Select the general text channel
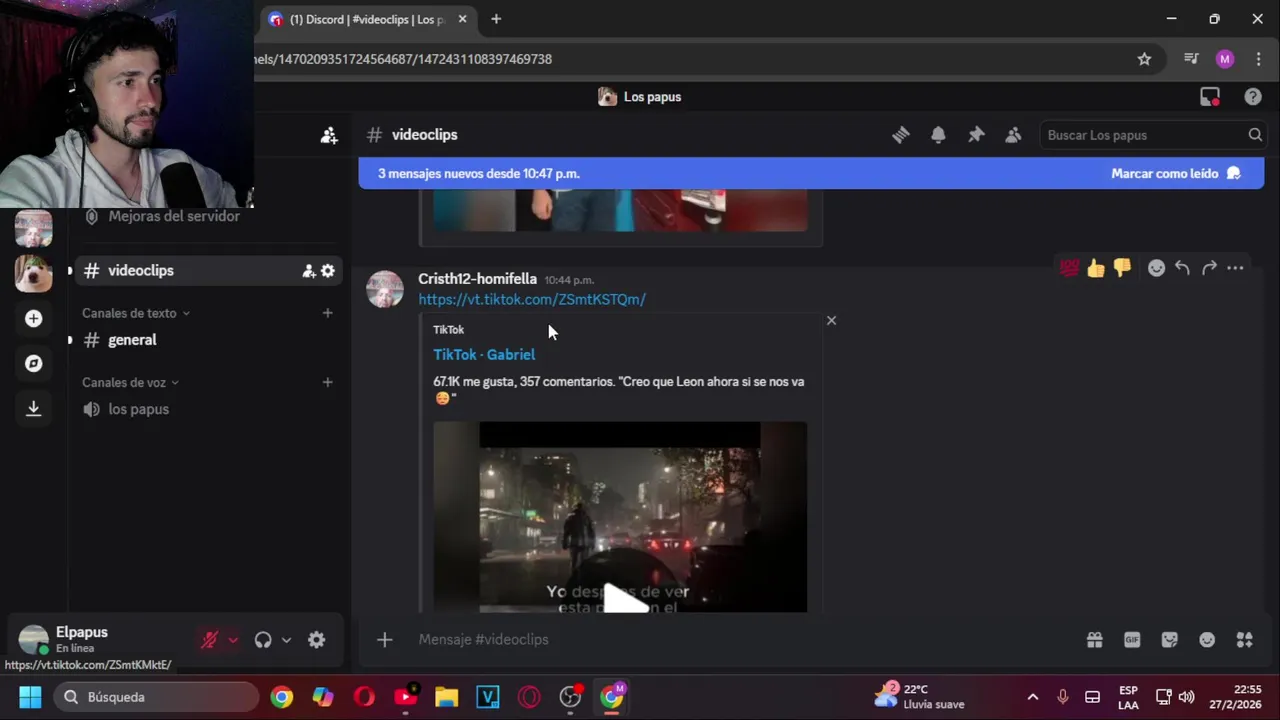 tap(208, 340)
